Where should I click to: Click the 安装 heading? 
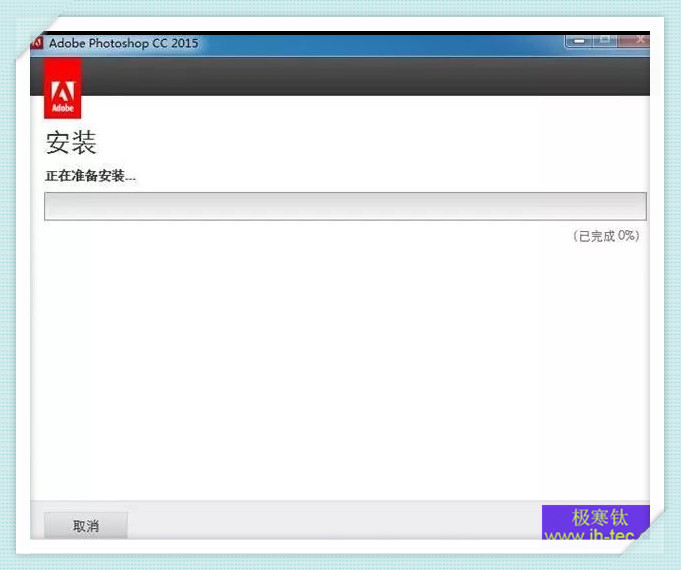(71, 142)
